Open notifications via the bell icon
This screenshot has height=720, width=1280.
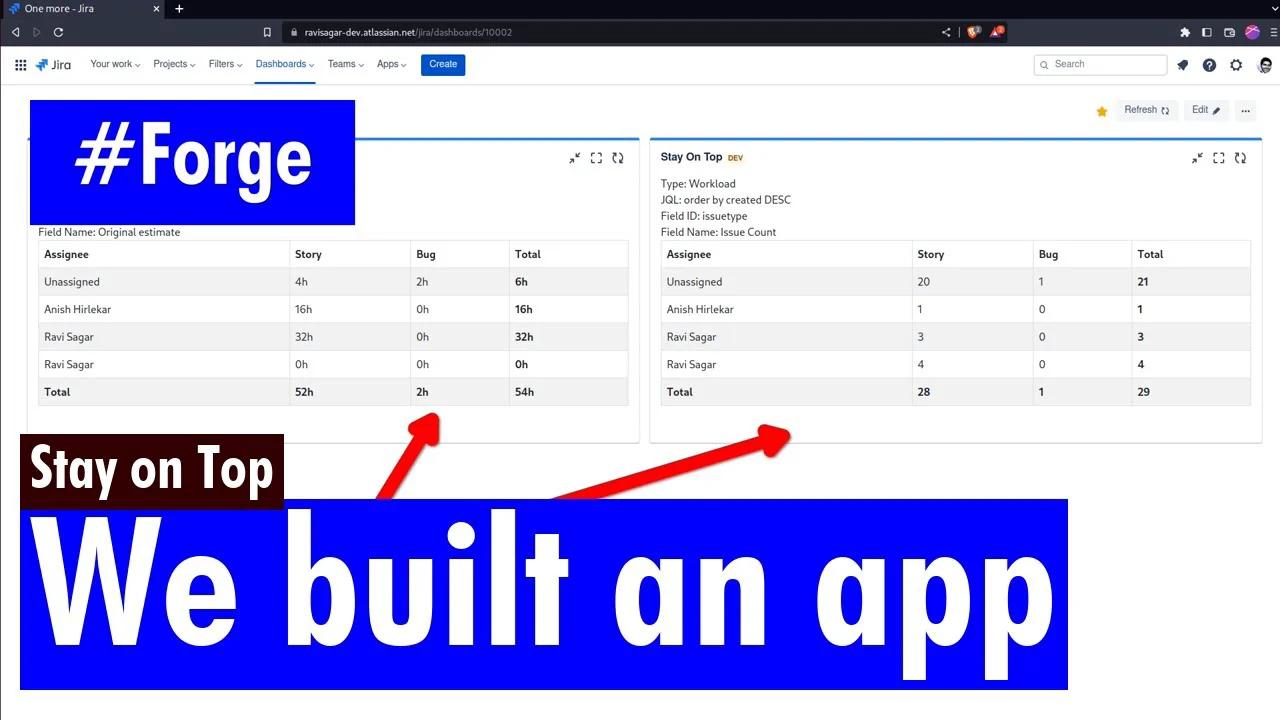coord(1182,65)
